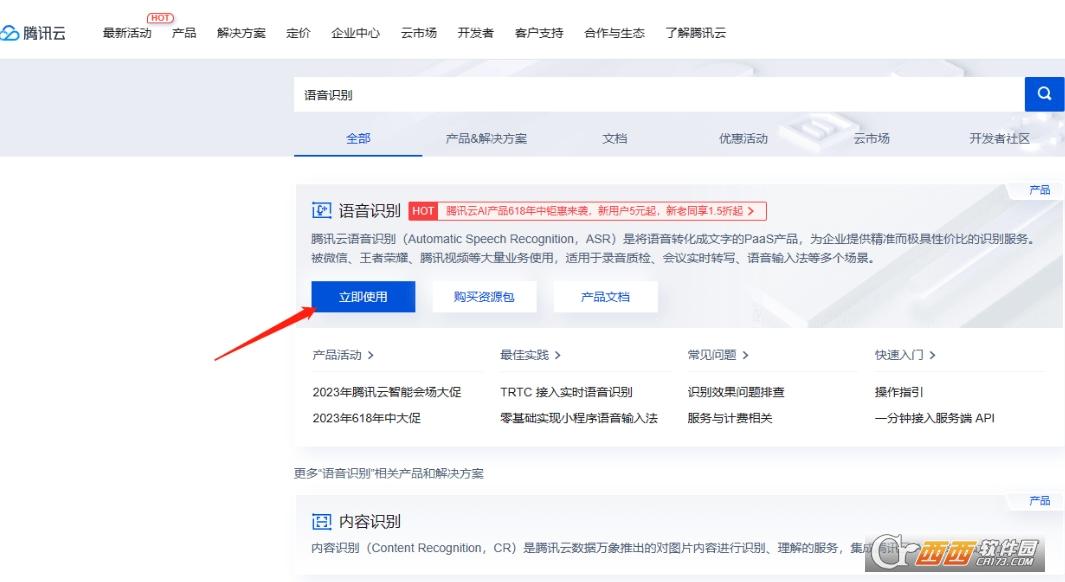1065x582 pixels.
Task: Click the 内容识别 product icon
Action: pyautogui.click(x=321, y=522)
